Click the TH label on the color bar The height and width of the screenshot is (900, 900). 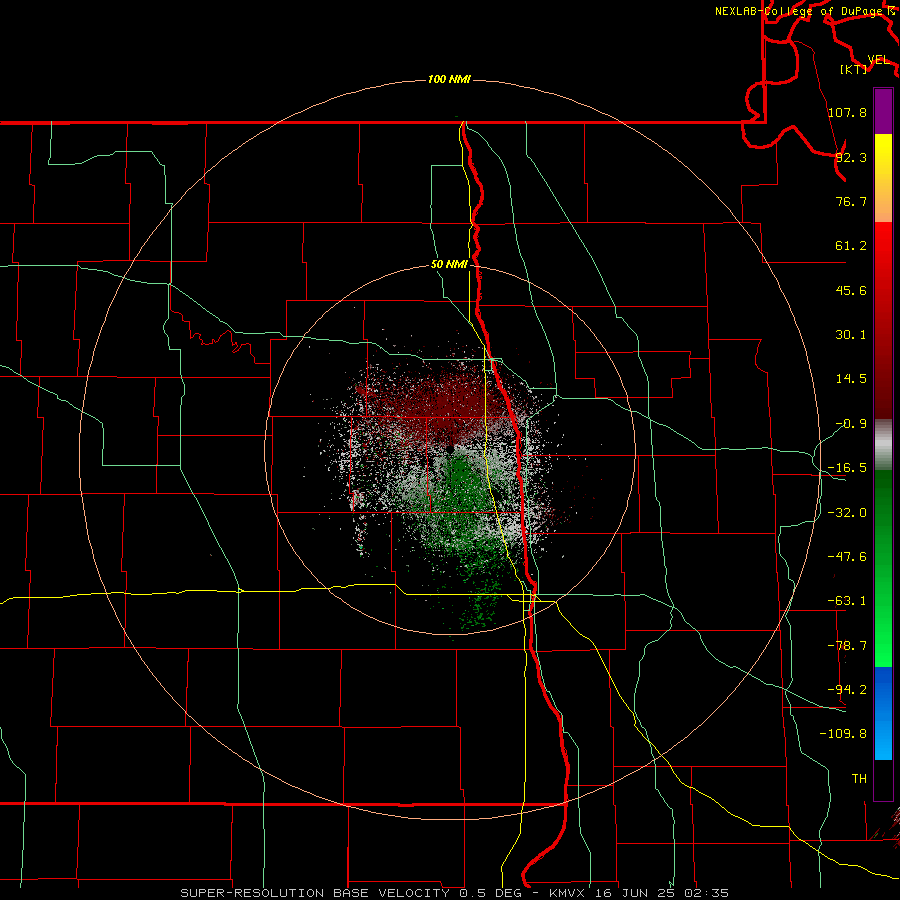(859, 778)
